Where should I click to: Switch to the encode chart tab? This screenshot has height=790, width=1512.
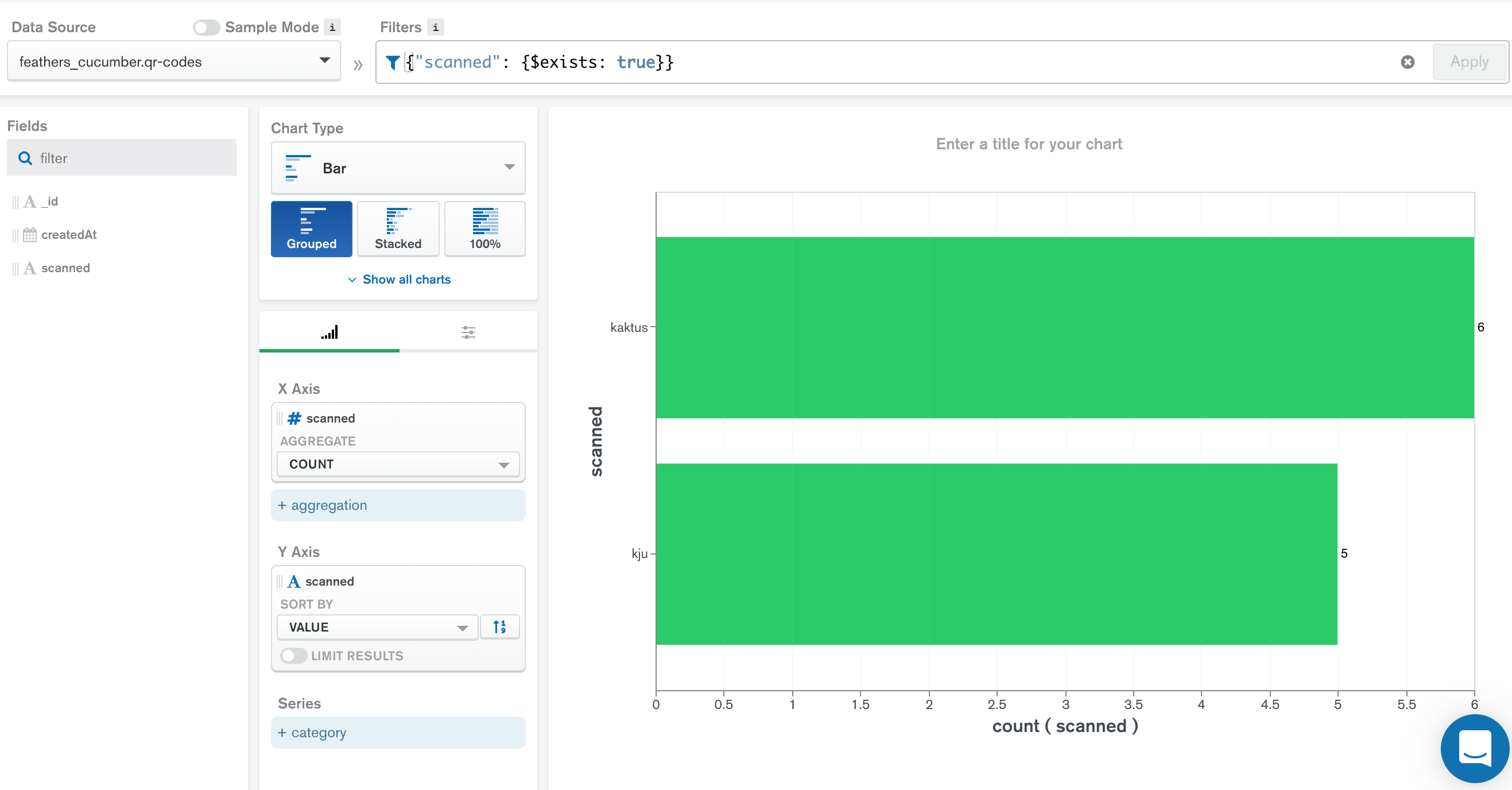[x=329, y=332]
